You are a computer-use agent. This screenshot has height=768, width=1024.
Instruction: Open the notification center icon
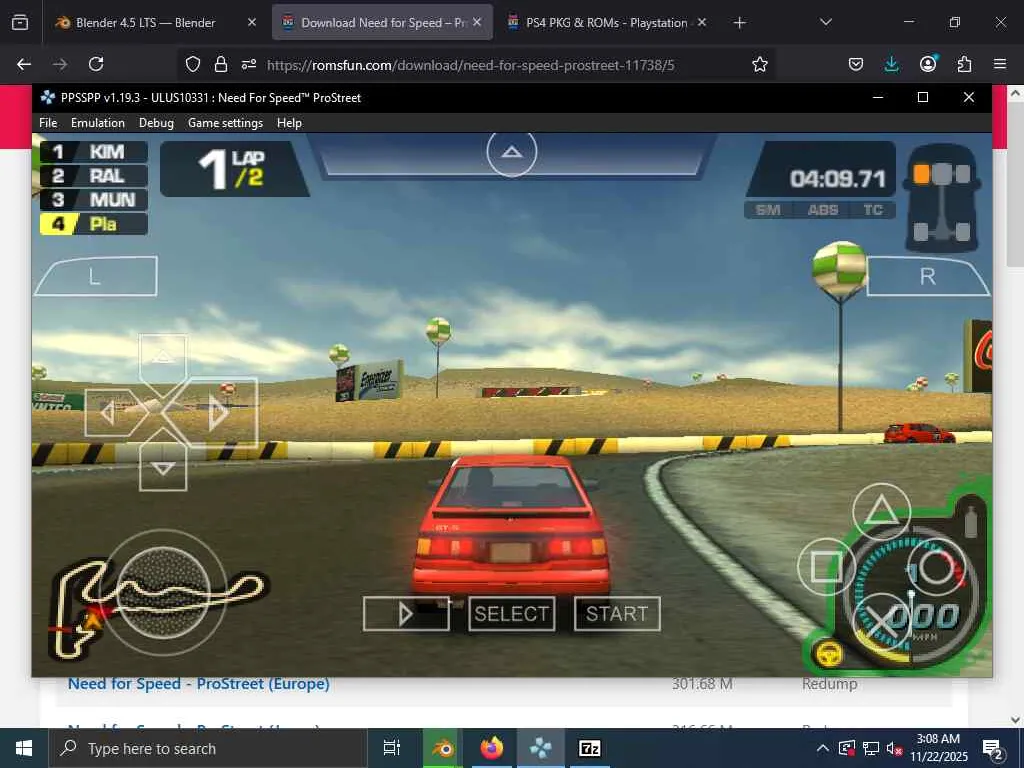coord(993,749)
